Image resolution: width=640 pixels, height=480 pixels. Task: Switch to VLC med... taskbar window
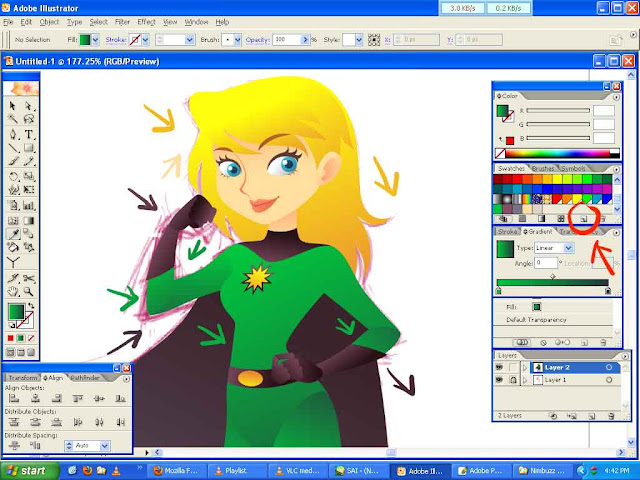point(298,471)
